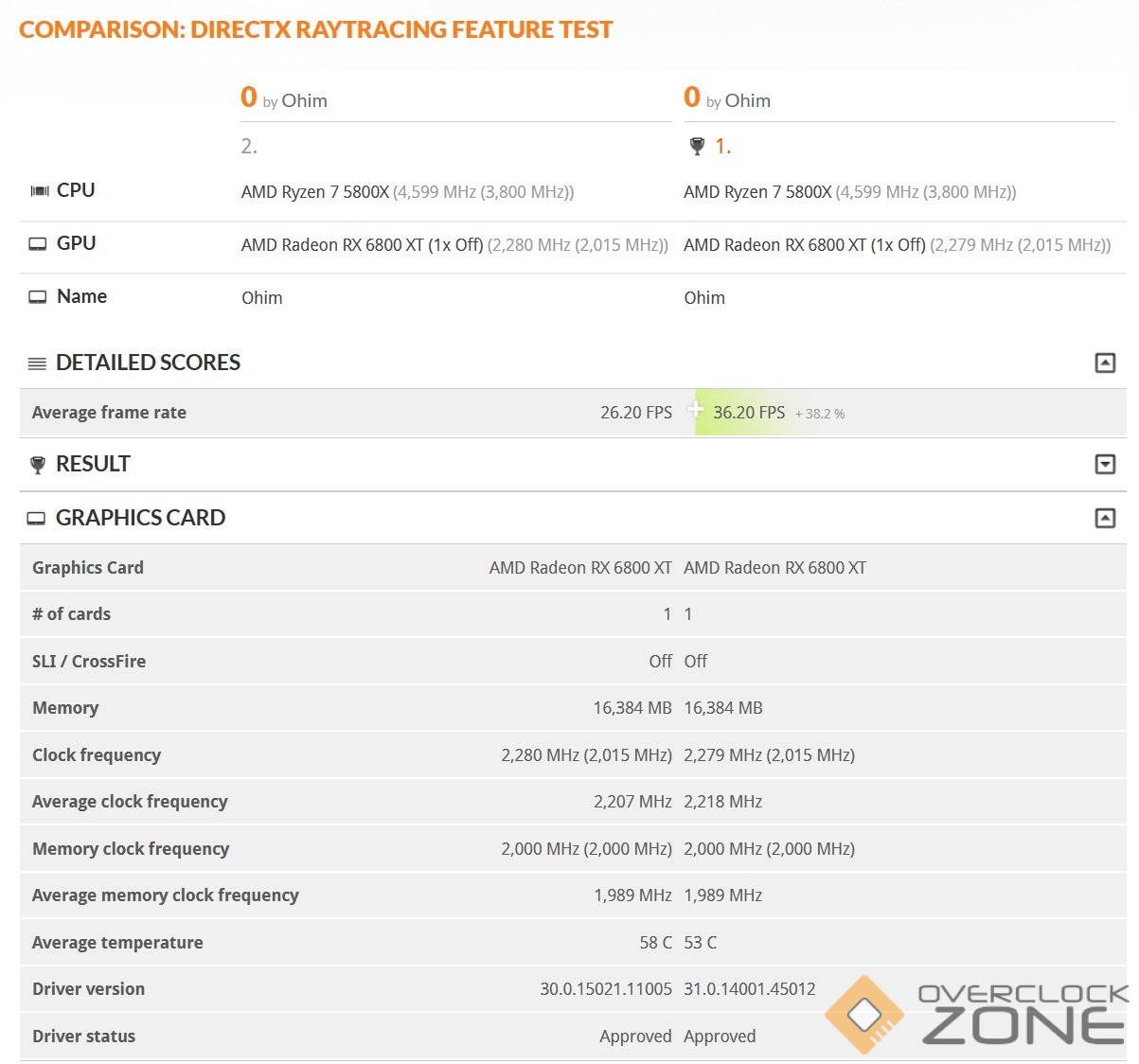1139x1064 pixels.
Task: Click the 2,207 MHz average clock value
Action: 632,802
